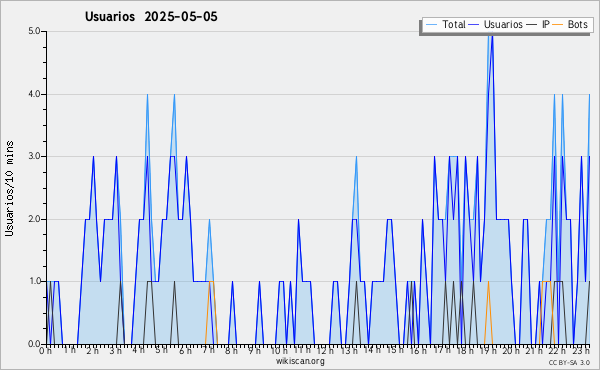Click the 'Total' legend label

[x=454, y=24]
